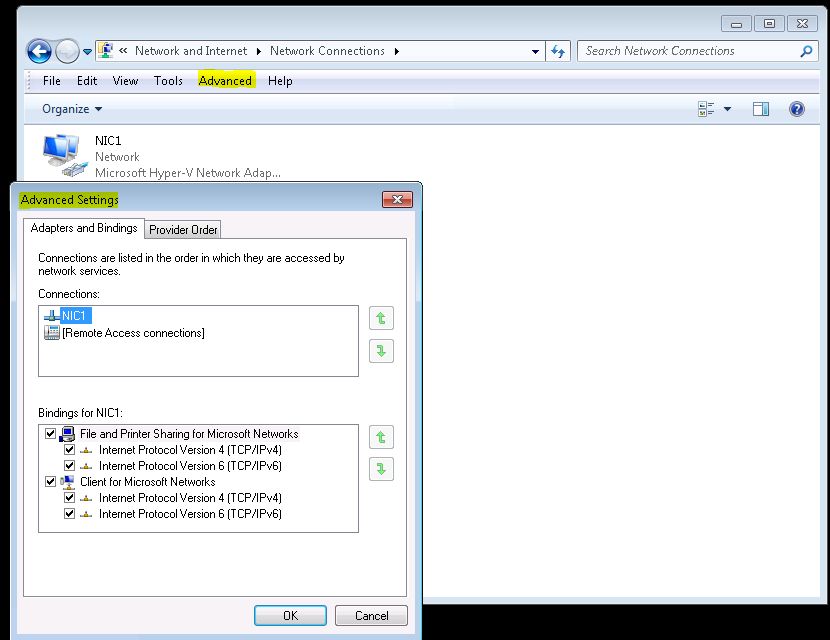Select the NIC1 network adapter icon
The height and width of the screenshot is (640, 830).
pyautogui.click(x=65, y=155)
